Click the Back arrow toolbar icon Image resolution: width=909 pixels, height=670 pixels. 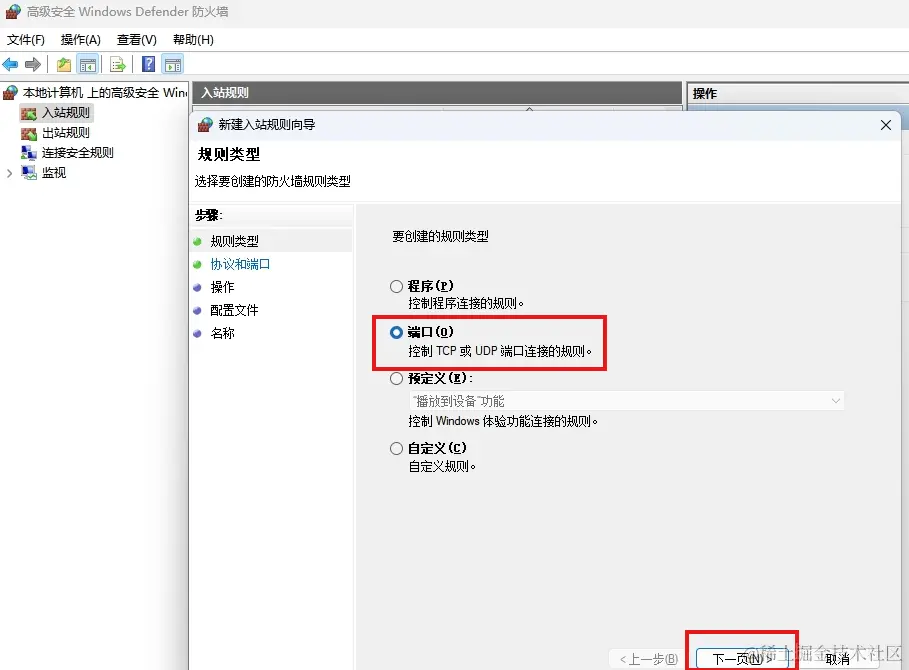click(10, 64)
